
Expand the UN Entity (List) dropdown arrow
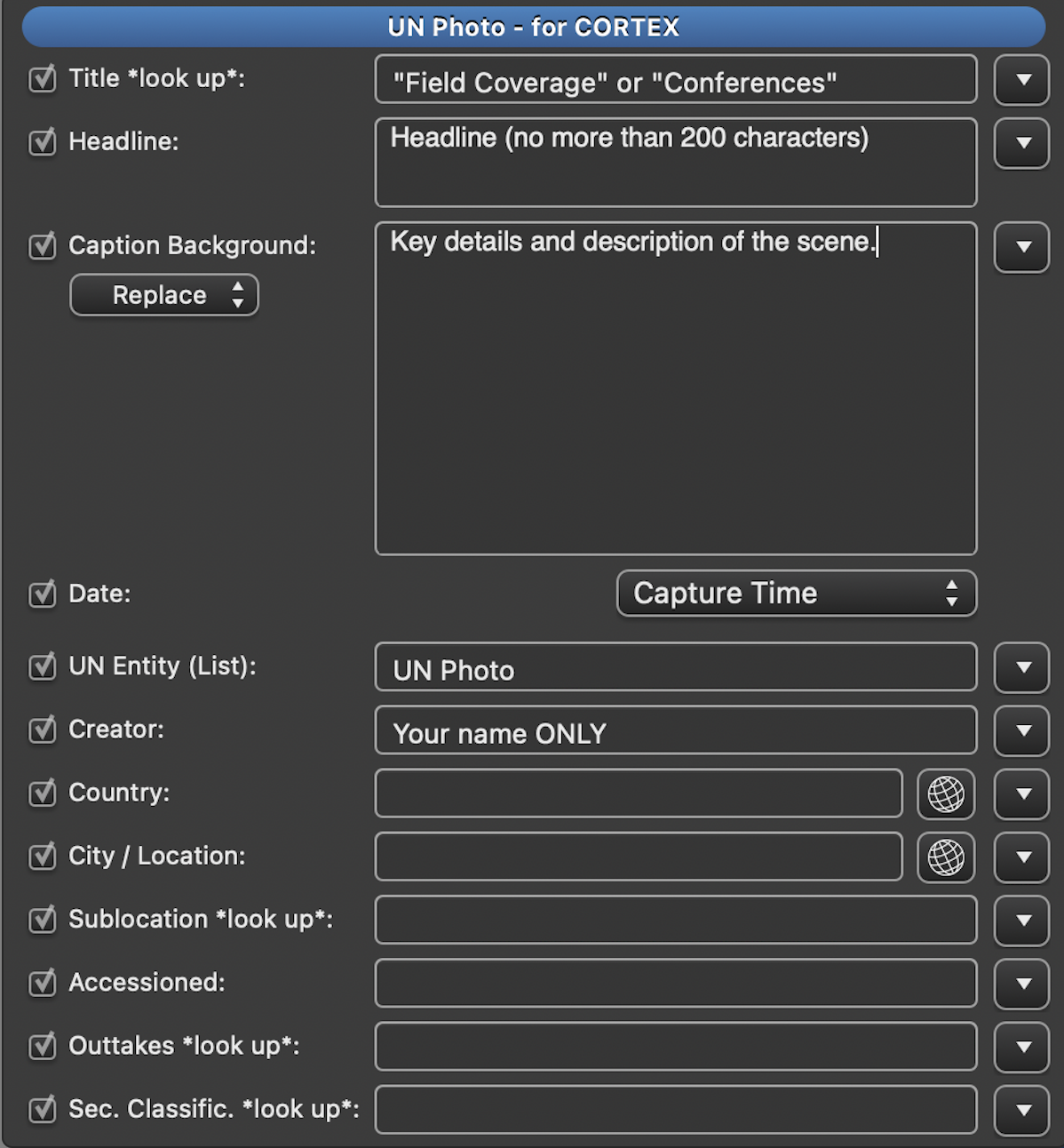[1022, 667]
